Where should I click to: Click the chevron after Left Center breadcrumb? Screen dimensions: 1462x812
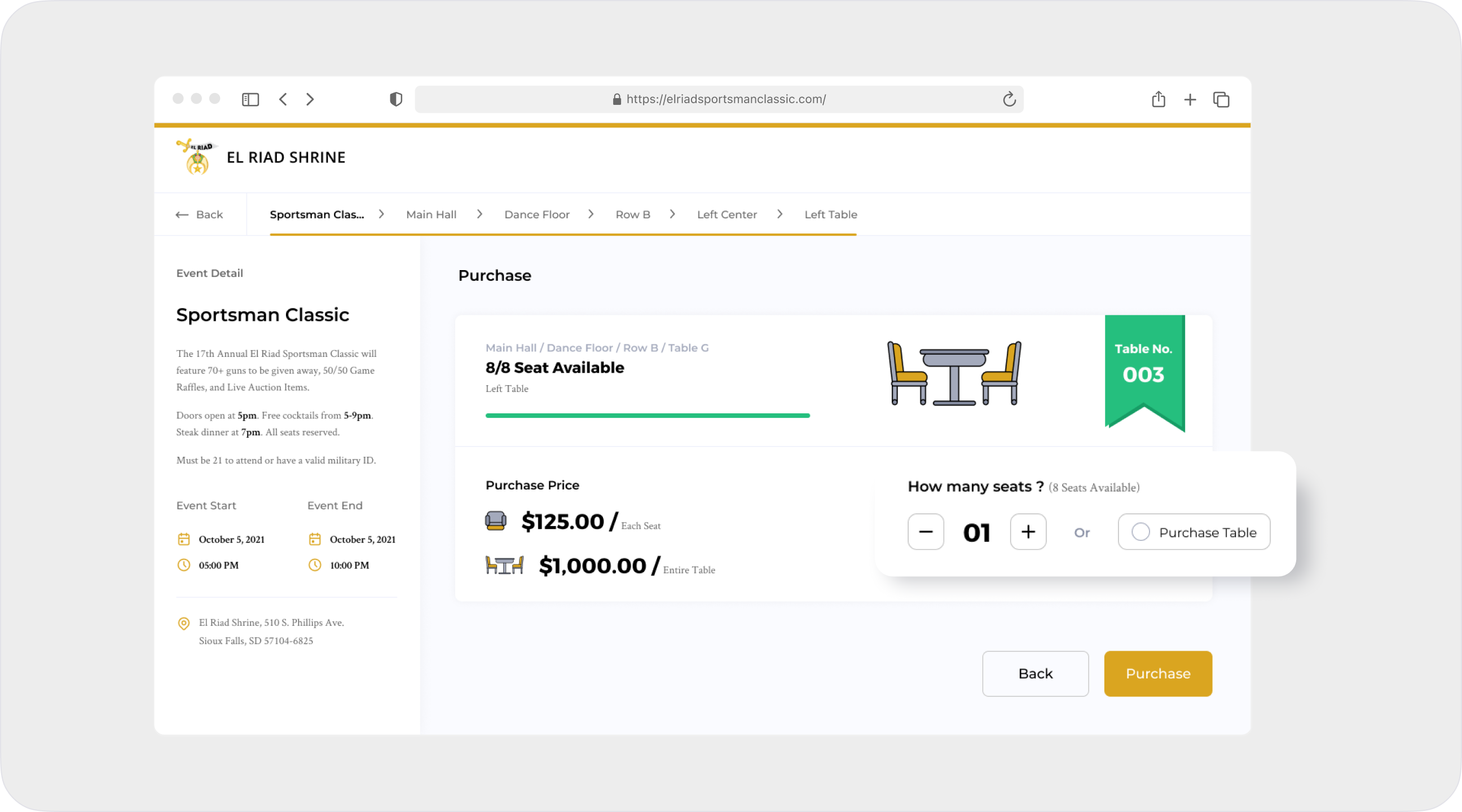(780, 214)
